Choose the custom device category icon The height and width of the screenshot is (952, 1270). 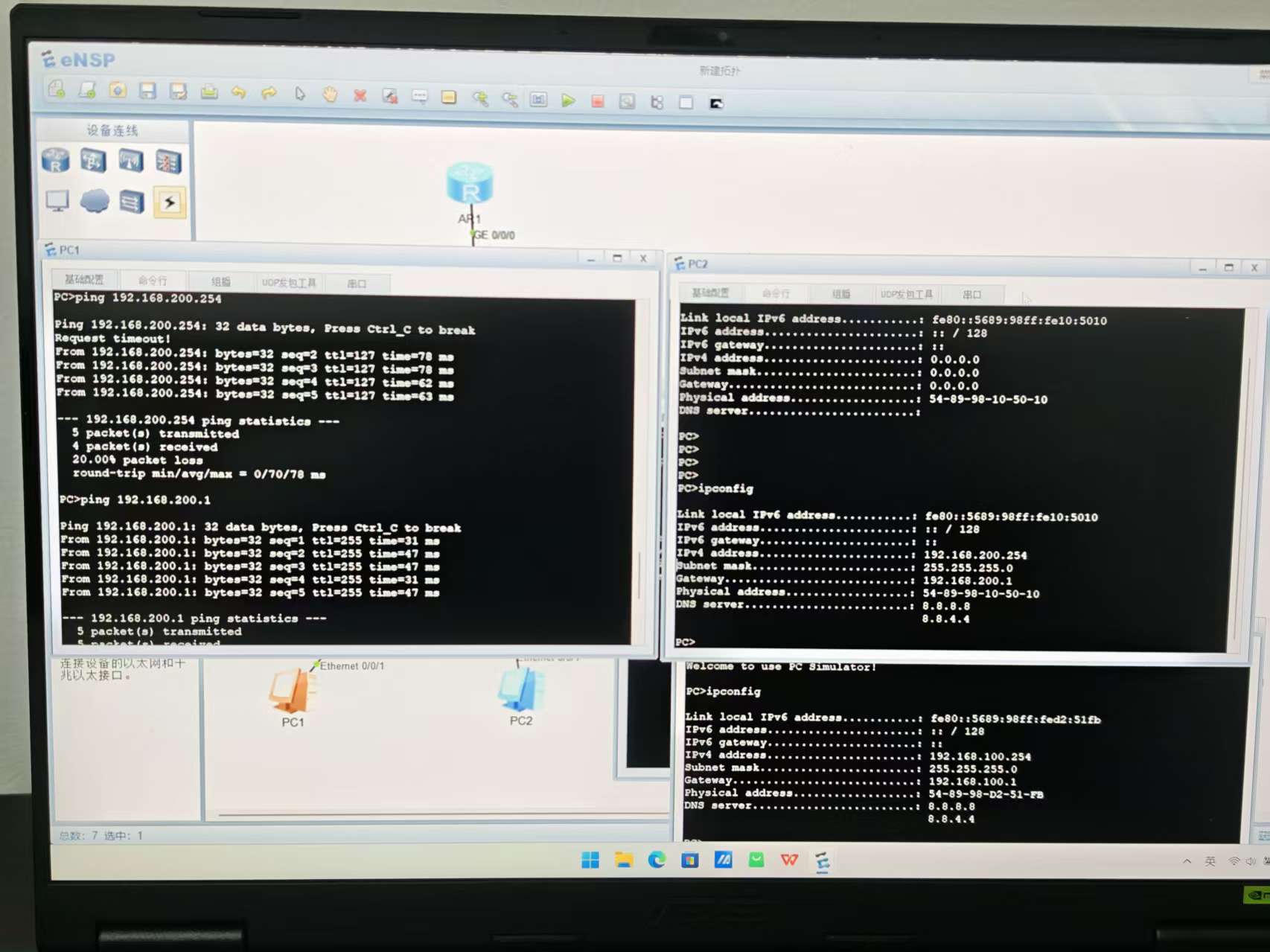(x=132, y=202)
